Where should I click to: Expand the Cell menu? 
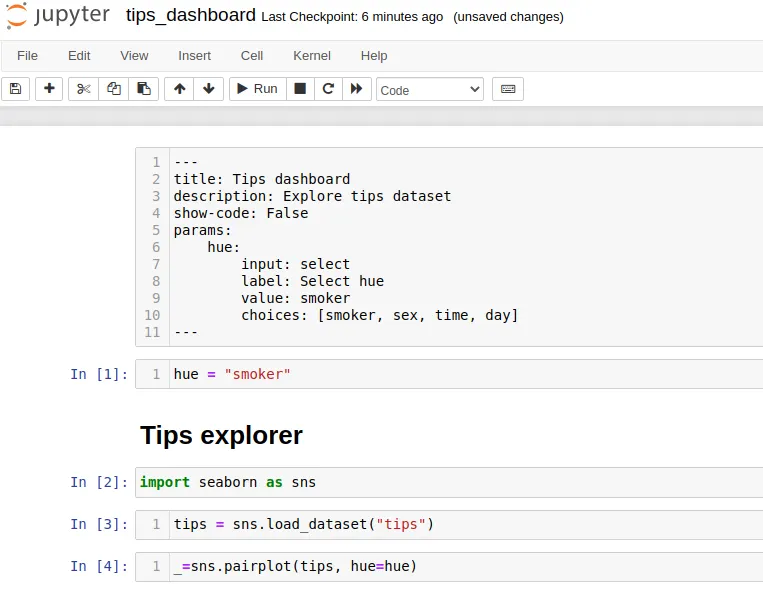click(x=252, y=56)
